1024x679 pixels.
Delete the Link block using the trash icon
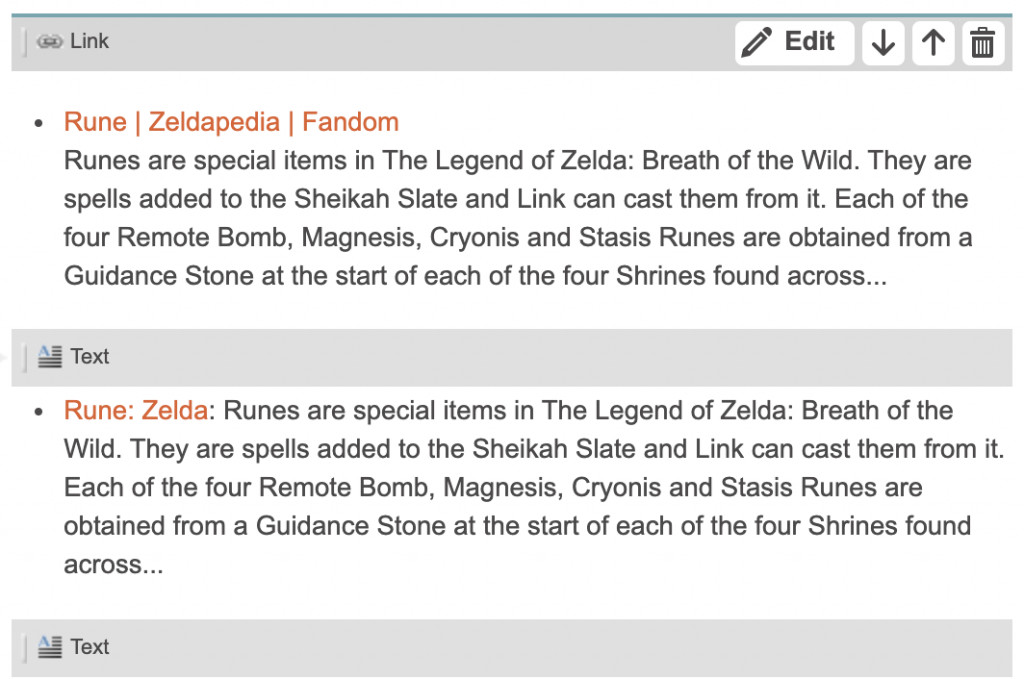[983, 42]
